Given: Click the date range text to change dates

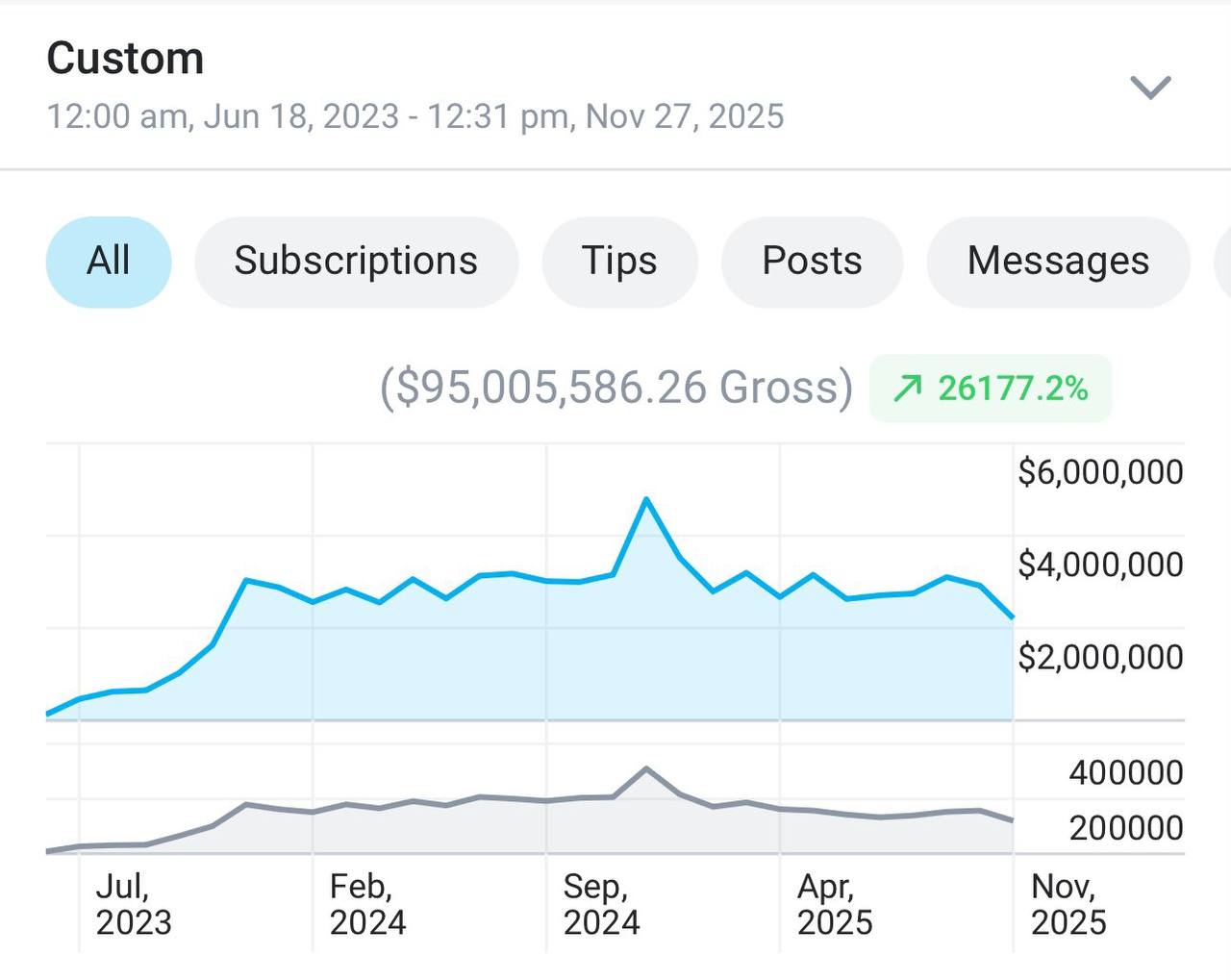Looking at the screenshot, I should click(x=415, y=115).
